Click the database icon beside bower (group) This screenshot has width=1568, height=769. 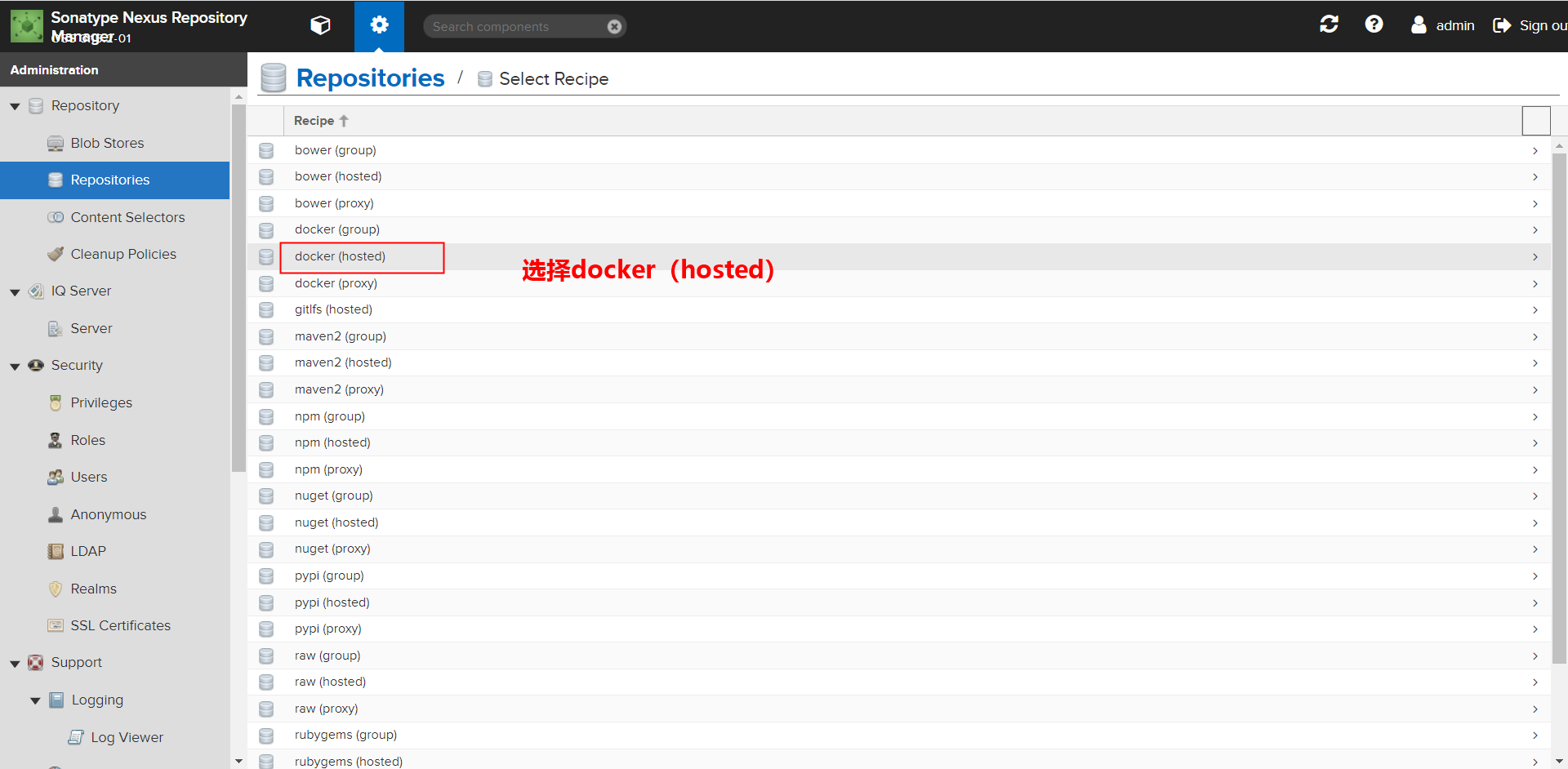pos(266,150)
